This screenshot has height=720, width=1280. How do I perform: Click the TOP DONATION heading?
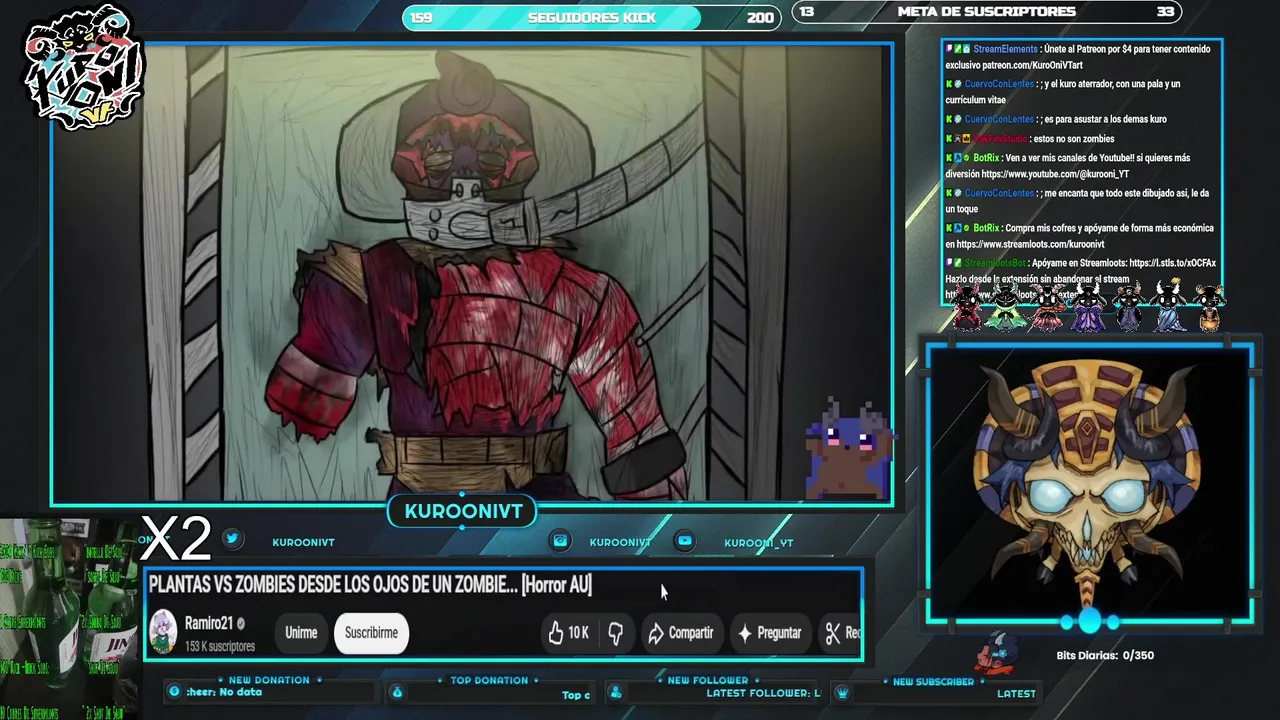tap(489, 680)
